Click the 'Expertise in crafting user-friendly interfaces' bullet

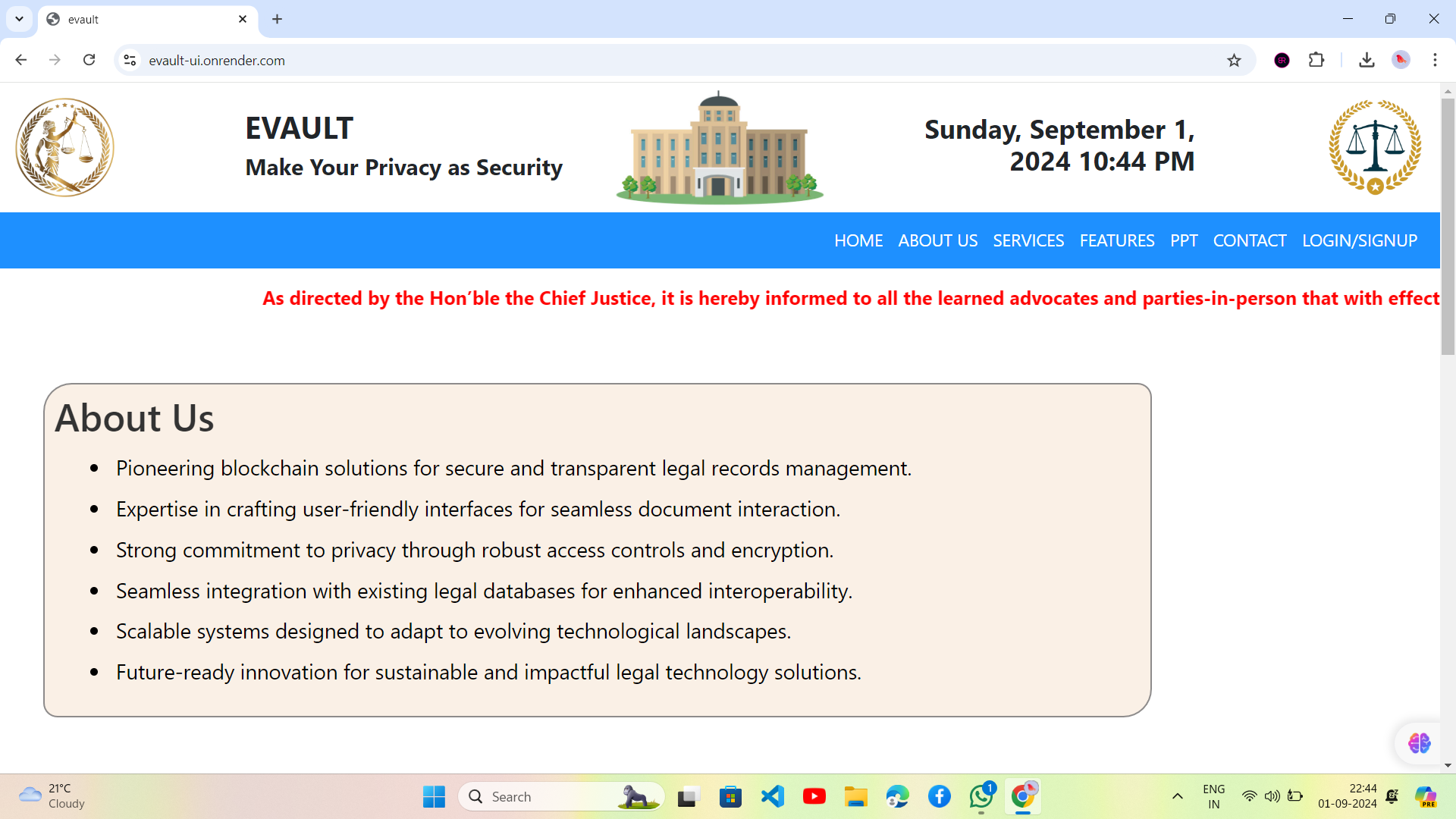(x=478, y=510)
